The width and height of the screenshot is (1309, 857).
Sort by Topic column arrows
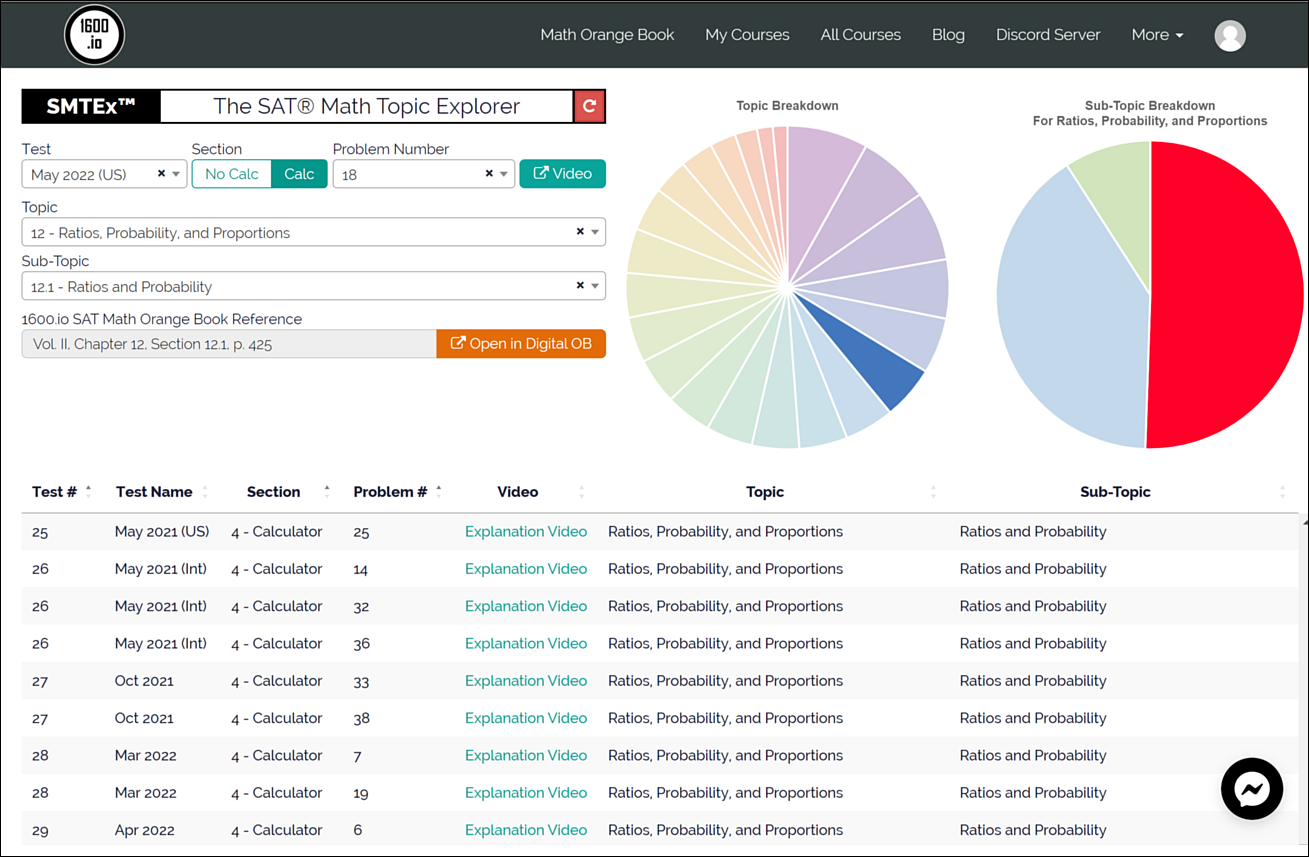(x=933, y=491)
